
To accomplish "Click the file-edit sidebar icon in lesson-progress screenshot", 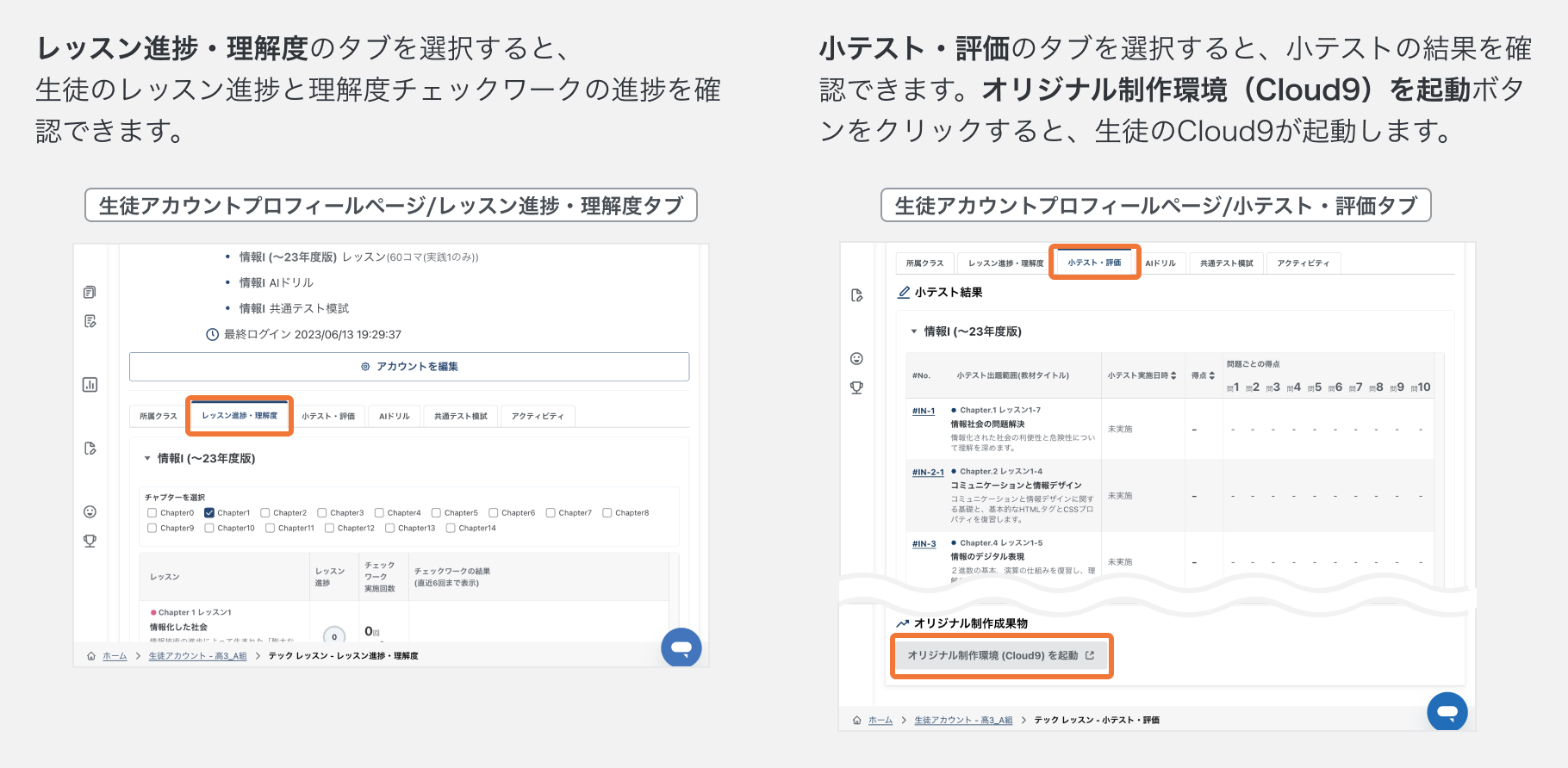I will click(x=90, y=449).
